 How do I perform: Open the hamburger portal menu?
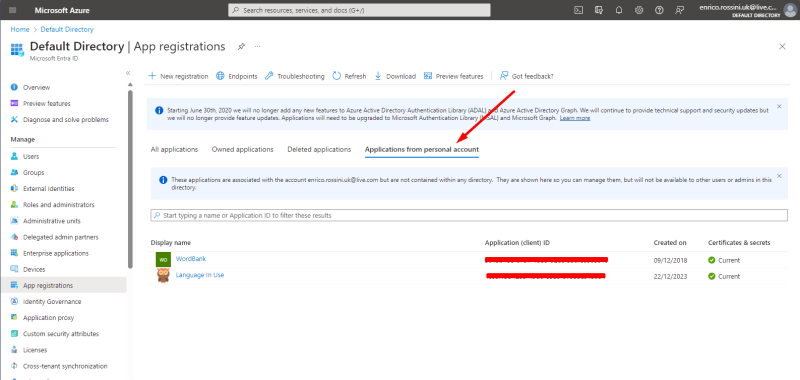pos(13,10)
